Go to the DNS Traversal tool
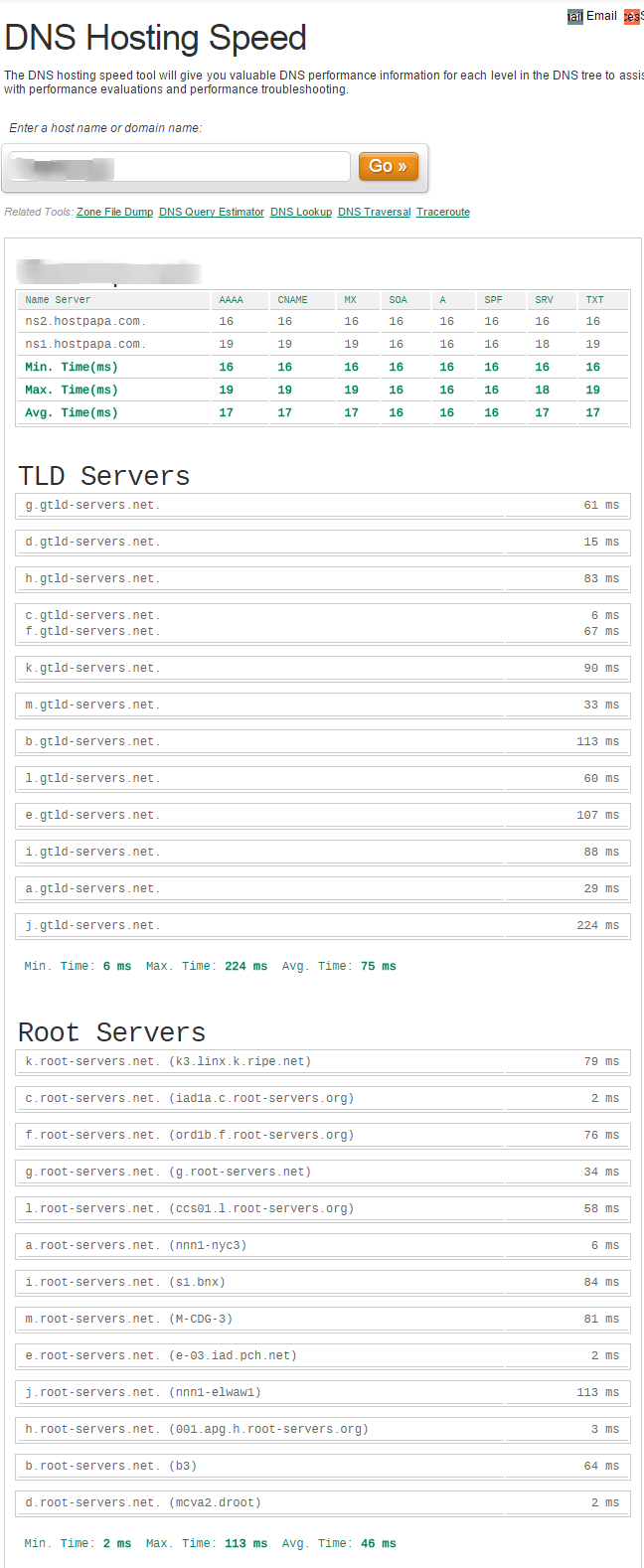Image resolution: width=644 pixels, height=1568 pixels. pos(374,213)
